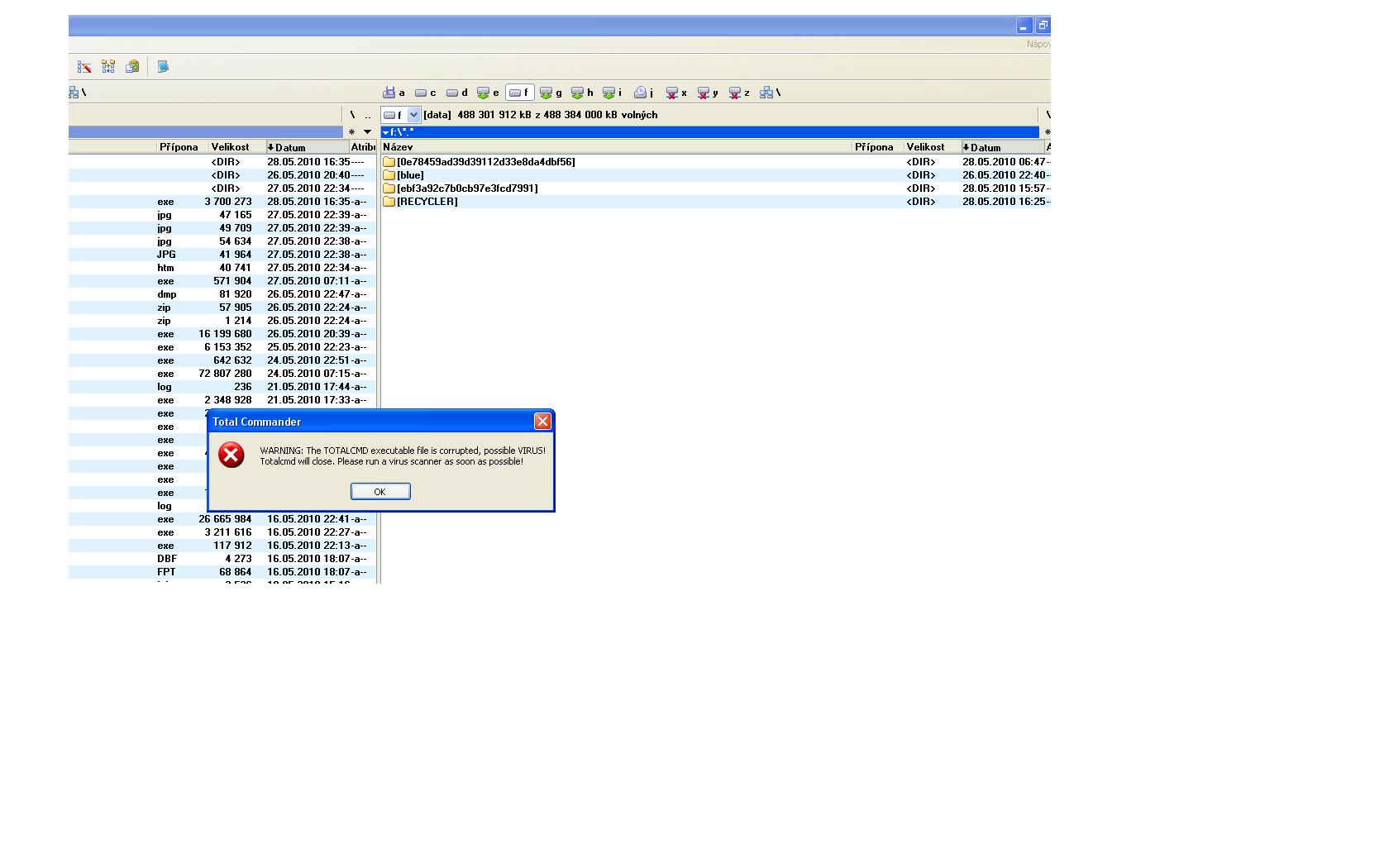Image resolution: width=1389 pixels, height=868 pixels.
Task: Switch right panel to network drive e
Action: [x=489, y=93]
